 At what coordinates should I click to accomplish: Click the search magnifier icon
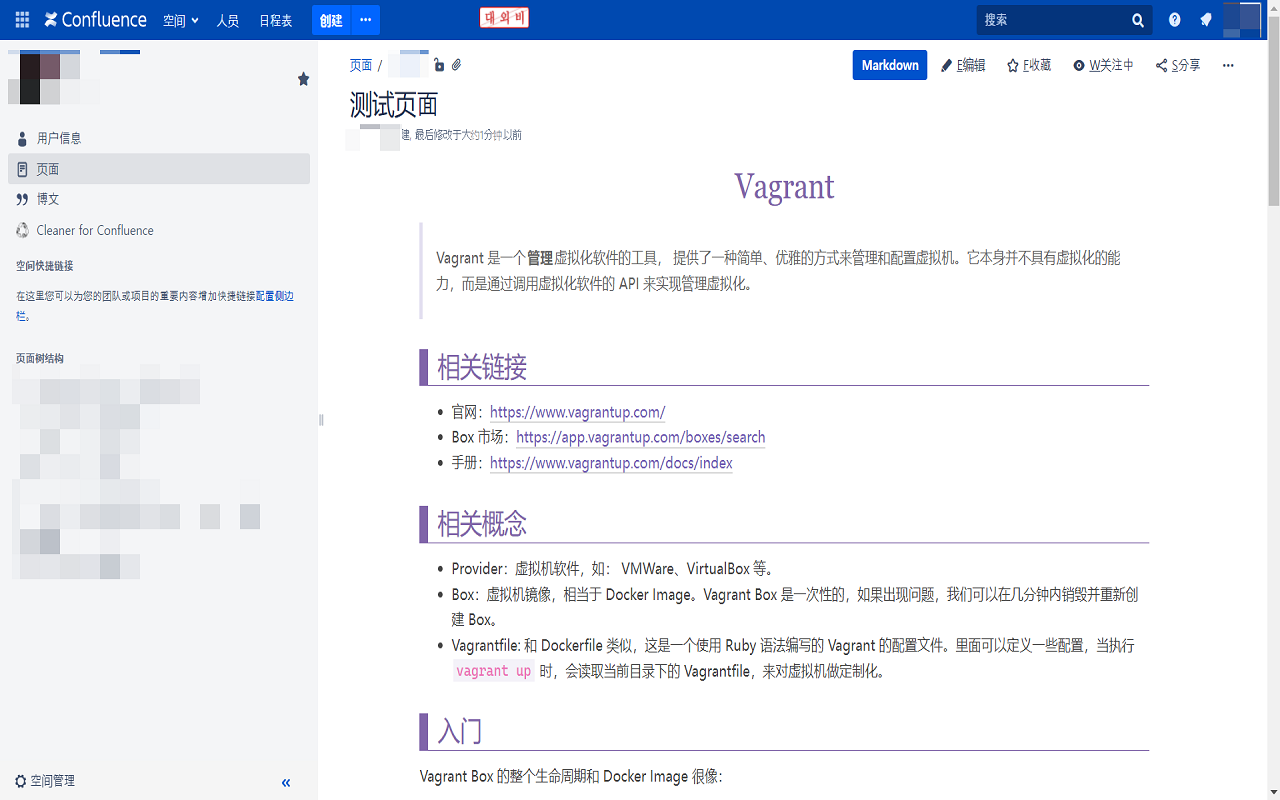coord(1138,20)
